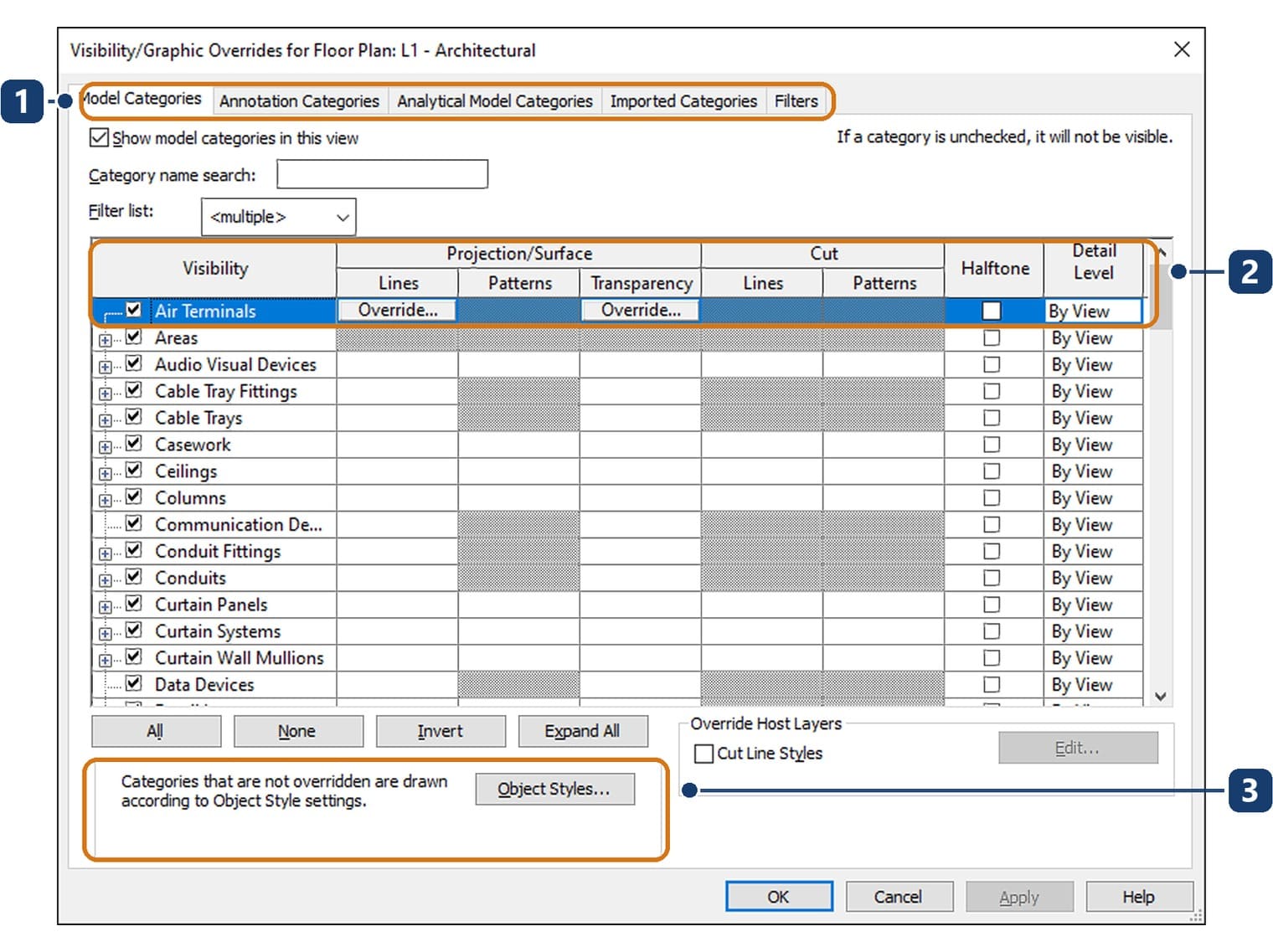Select the Data Devices row
Image resolution: width=1273 pixels, height=952 pixels.
(617, 685)
